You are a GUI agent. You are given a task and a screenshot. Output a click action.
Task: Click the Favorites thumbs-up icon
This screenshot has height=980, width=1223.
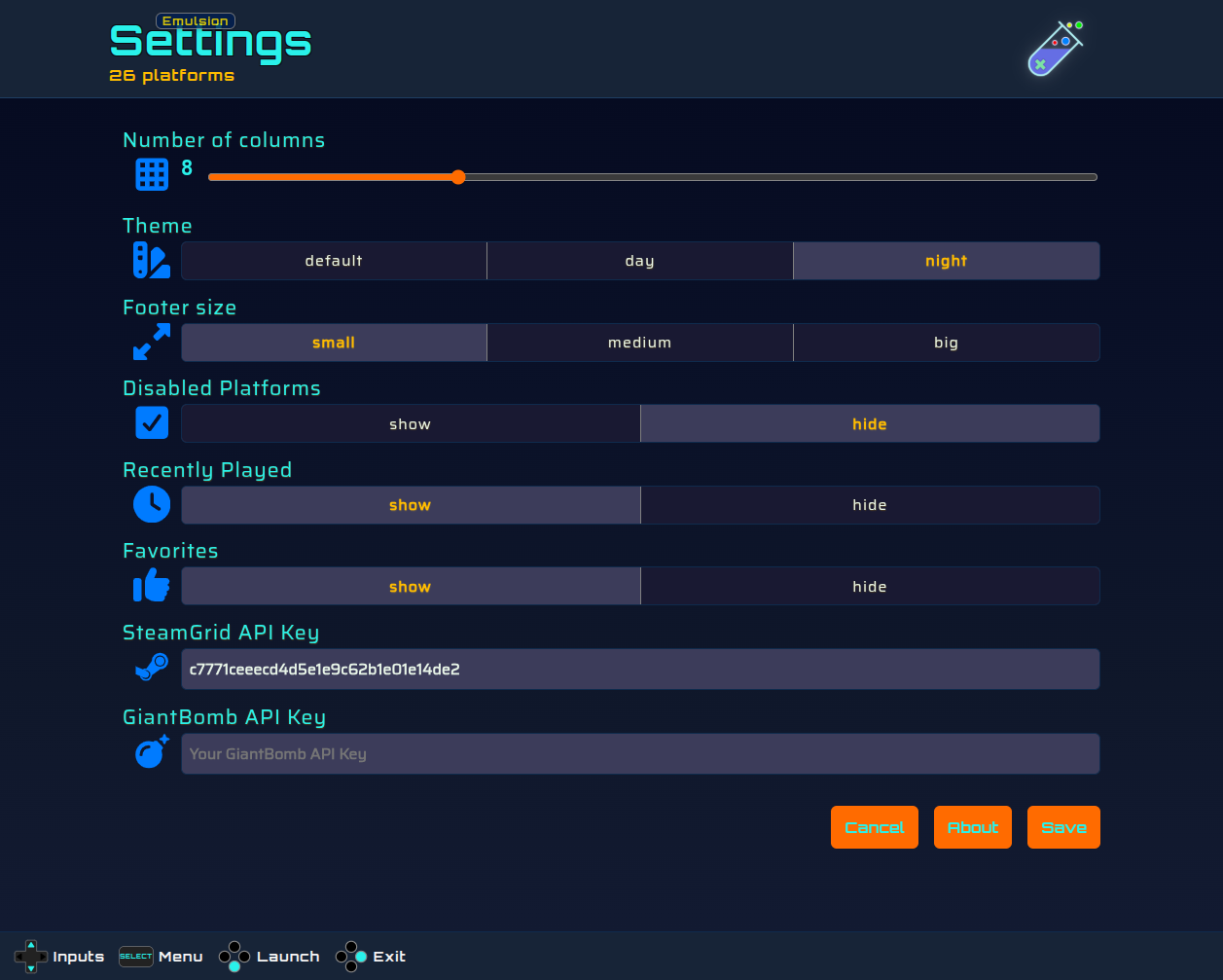tap(152, 586)
